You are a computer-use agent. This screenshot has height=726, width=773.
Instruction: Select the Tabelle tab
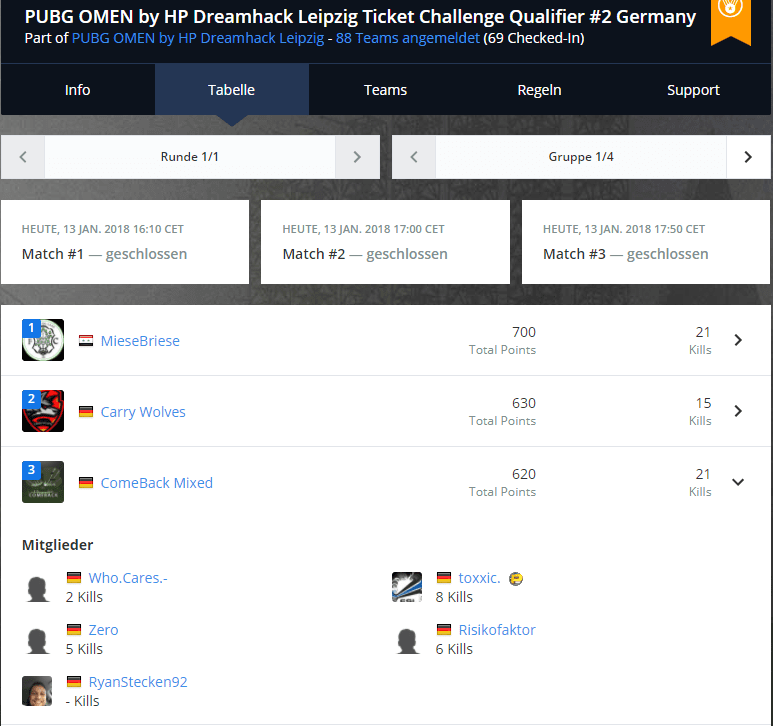pos(232,90)
